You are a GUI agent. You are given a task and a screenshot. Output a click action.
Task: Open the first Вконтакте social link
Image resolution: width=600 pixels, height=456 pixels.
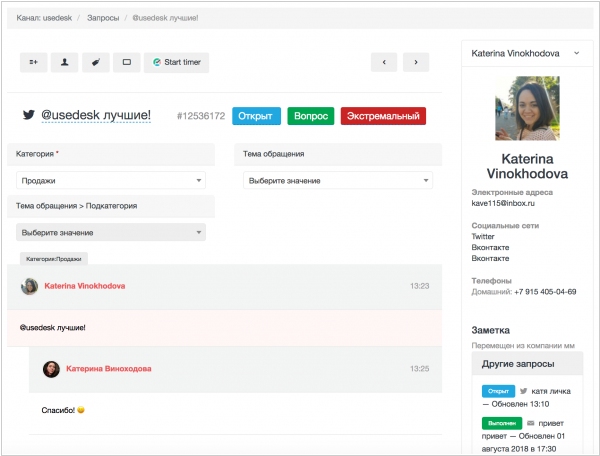[x=490, y=248]
